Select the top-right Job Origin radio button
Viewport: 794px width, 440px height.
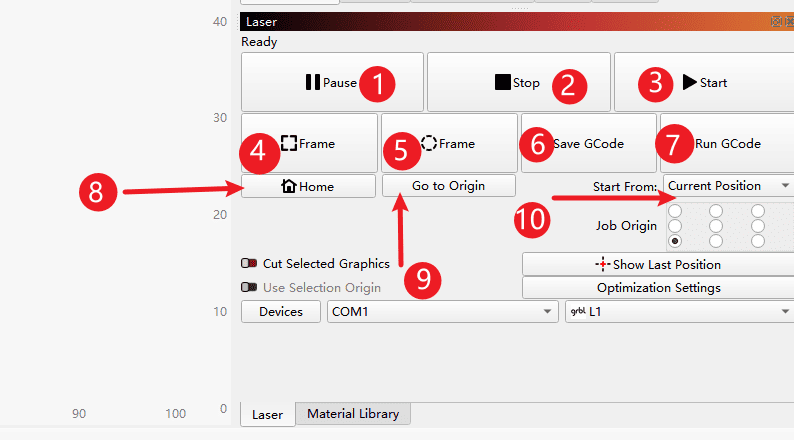point(758,211)
